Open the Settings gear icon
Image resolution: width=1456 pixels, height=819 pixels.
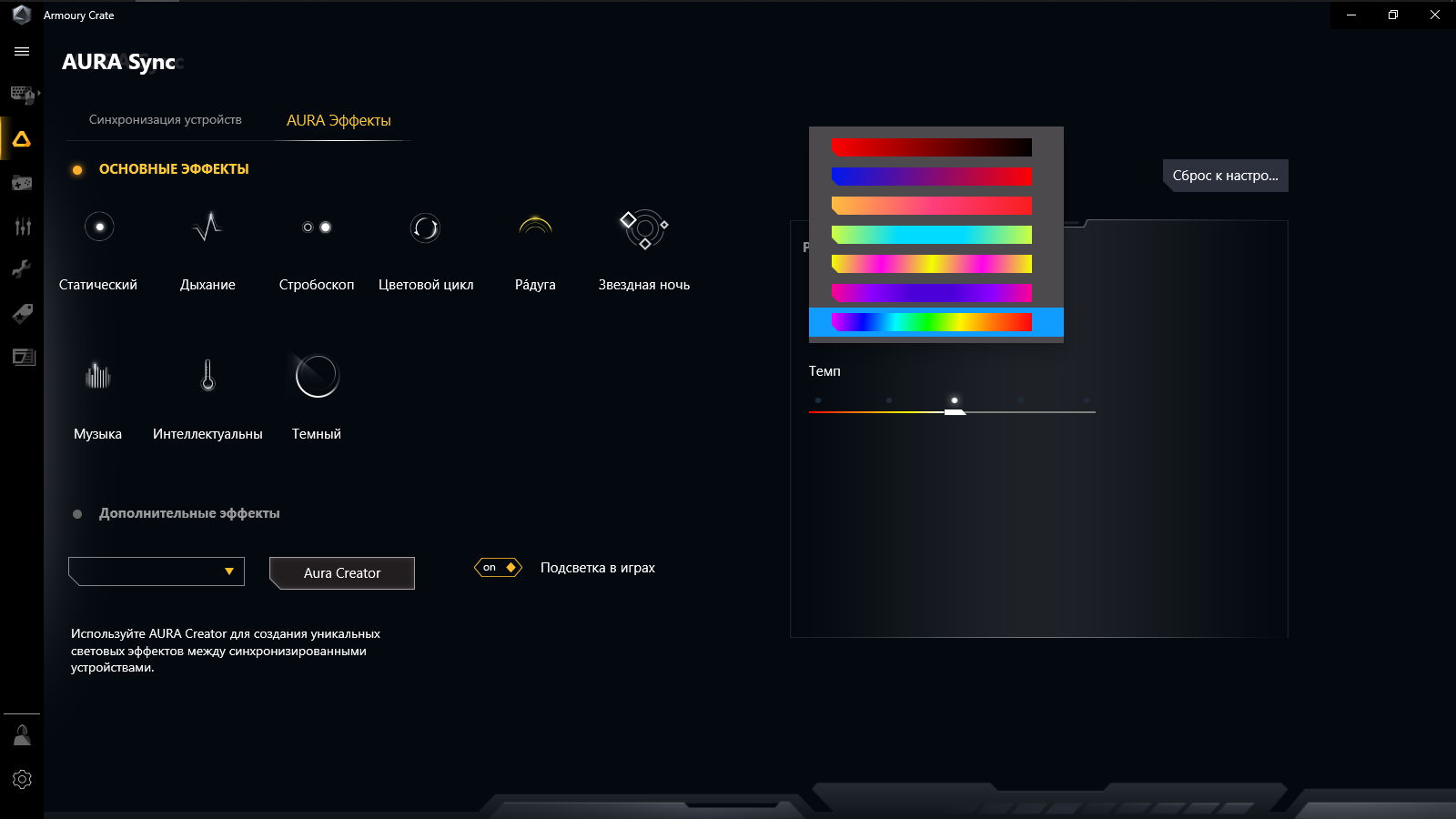coord(22,779)
